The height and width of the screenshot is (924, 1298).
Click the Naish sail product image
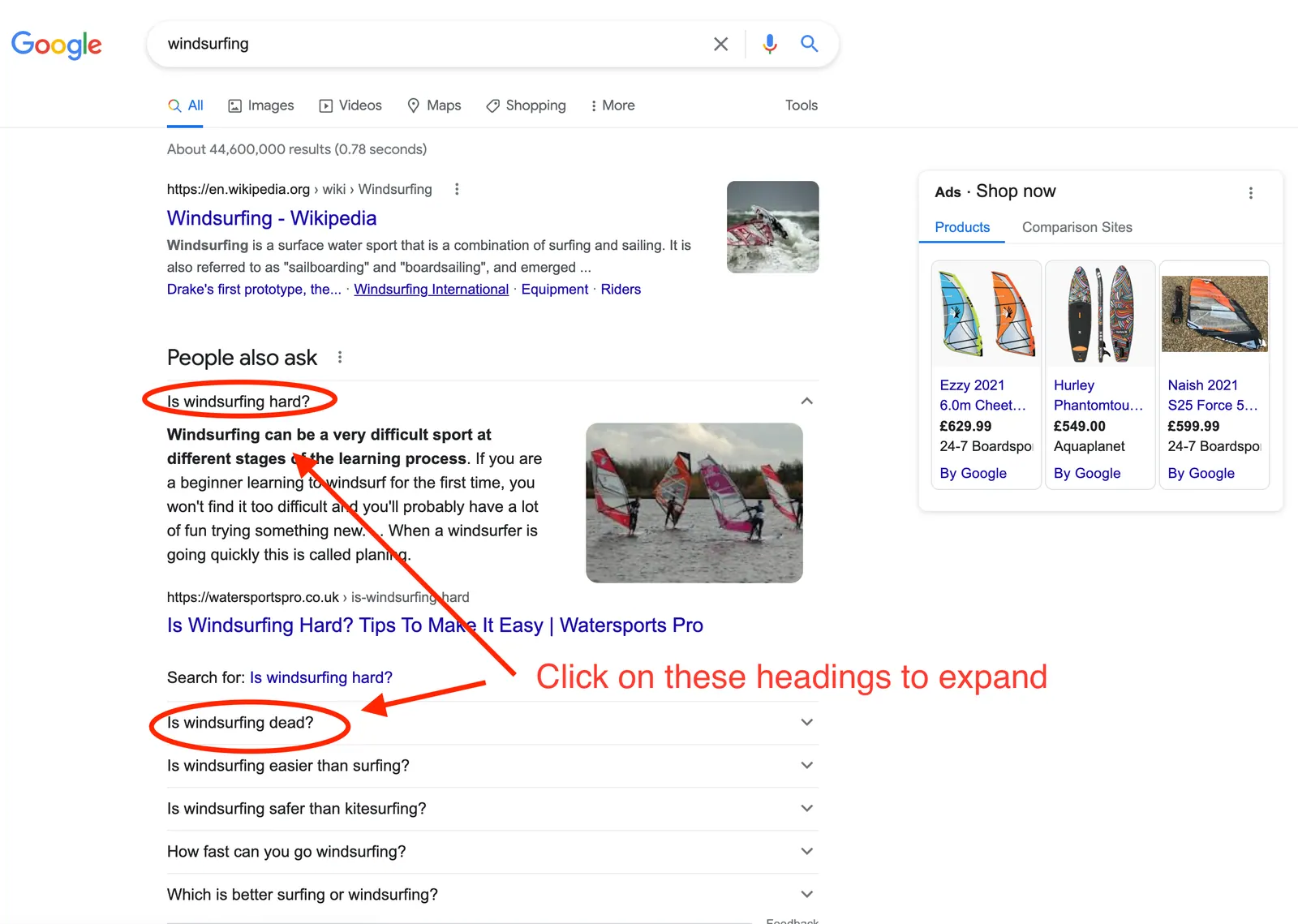[1214, 313]
